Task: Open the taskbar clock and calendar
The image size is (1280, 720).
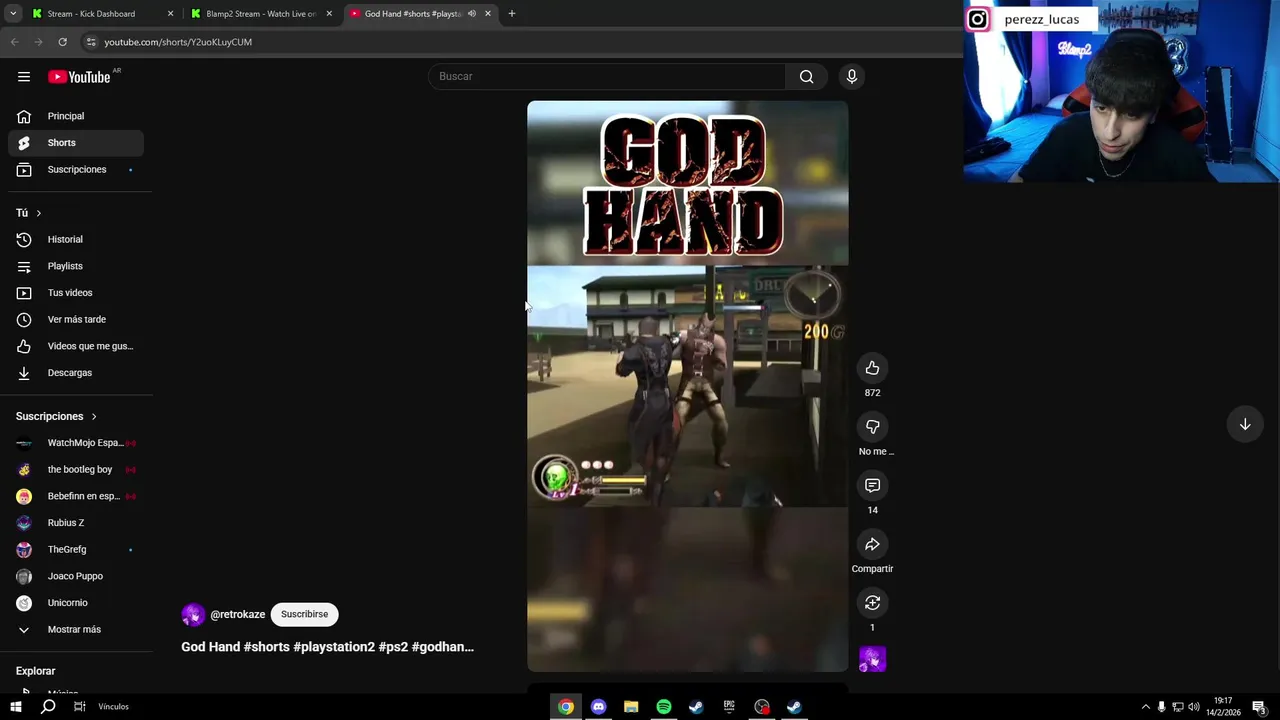Action: pyautogui.click(x=1223, y=707)
